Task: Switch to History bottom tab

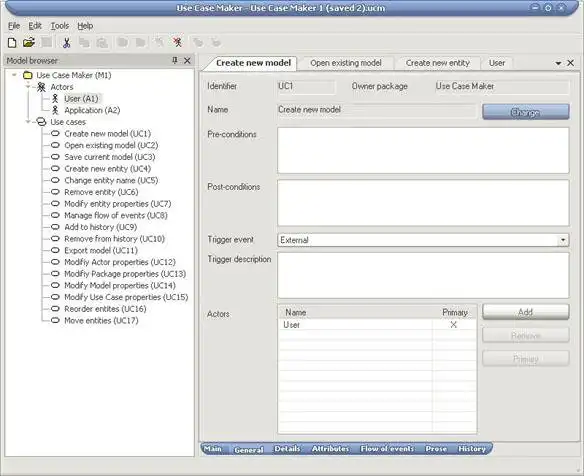Action: [472, 449]
